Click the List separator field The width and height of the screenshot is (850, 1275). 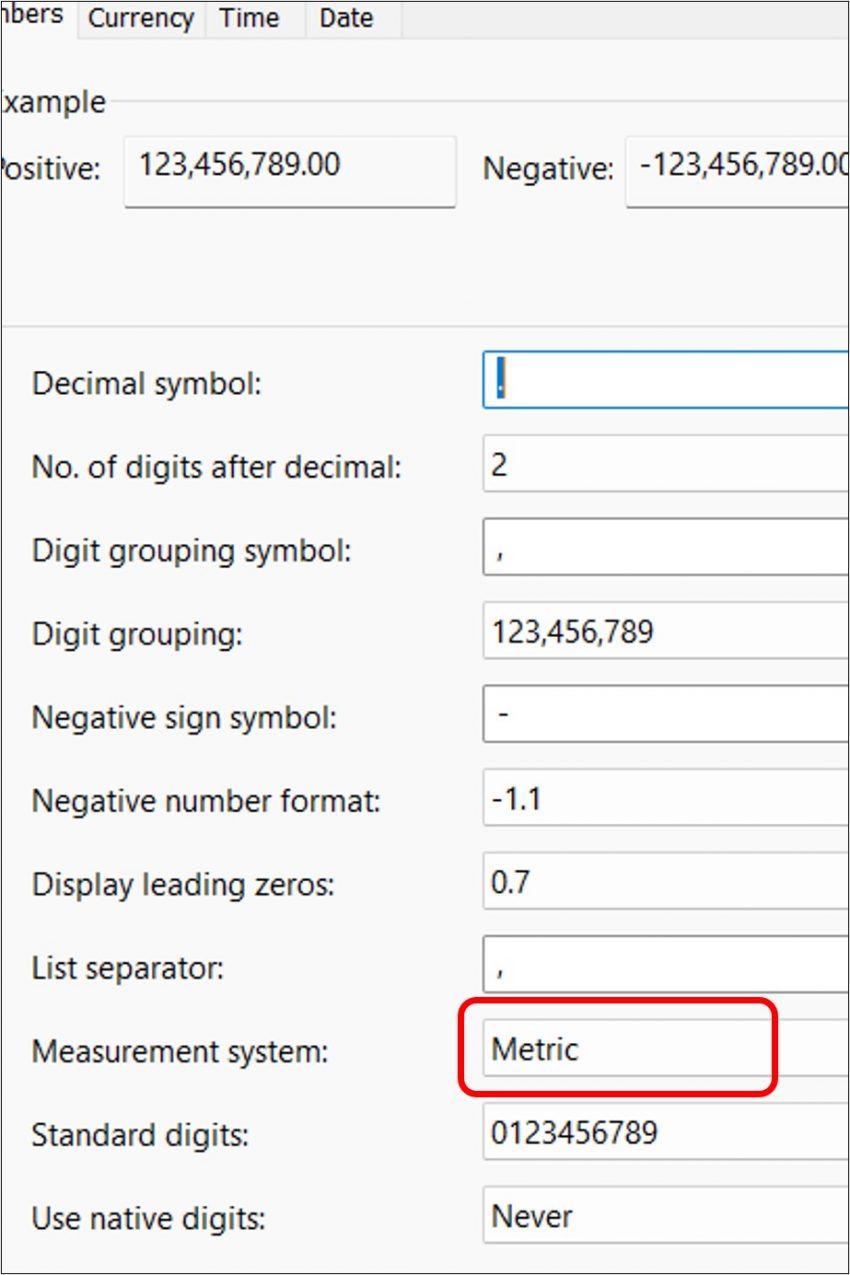[x=665, y=966]
